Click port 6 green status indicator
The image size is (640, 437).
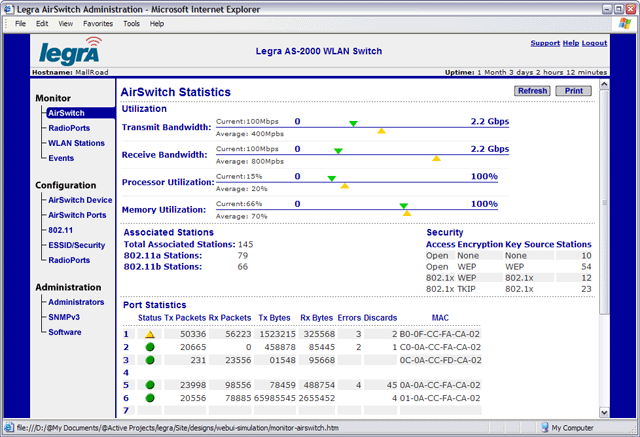150,398
